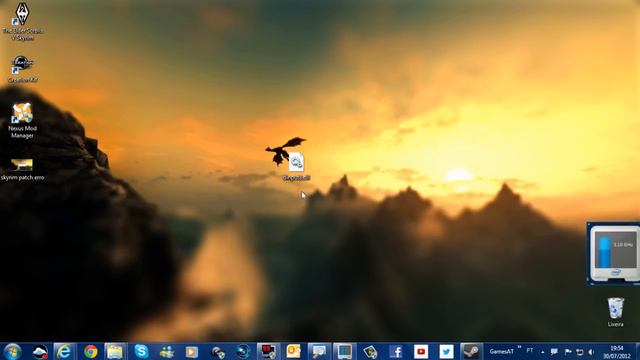Select the dll file icon near the dragon
Viewport: 640px width, 360px height.
pos(296,167)
